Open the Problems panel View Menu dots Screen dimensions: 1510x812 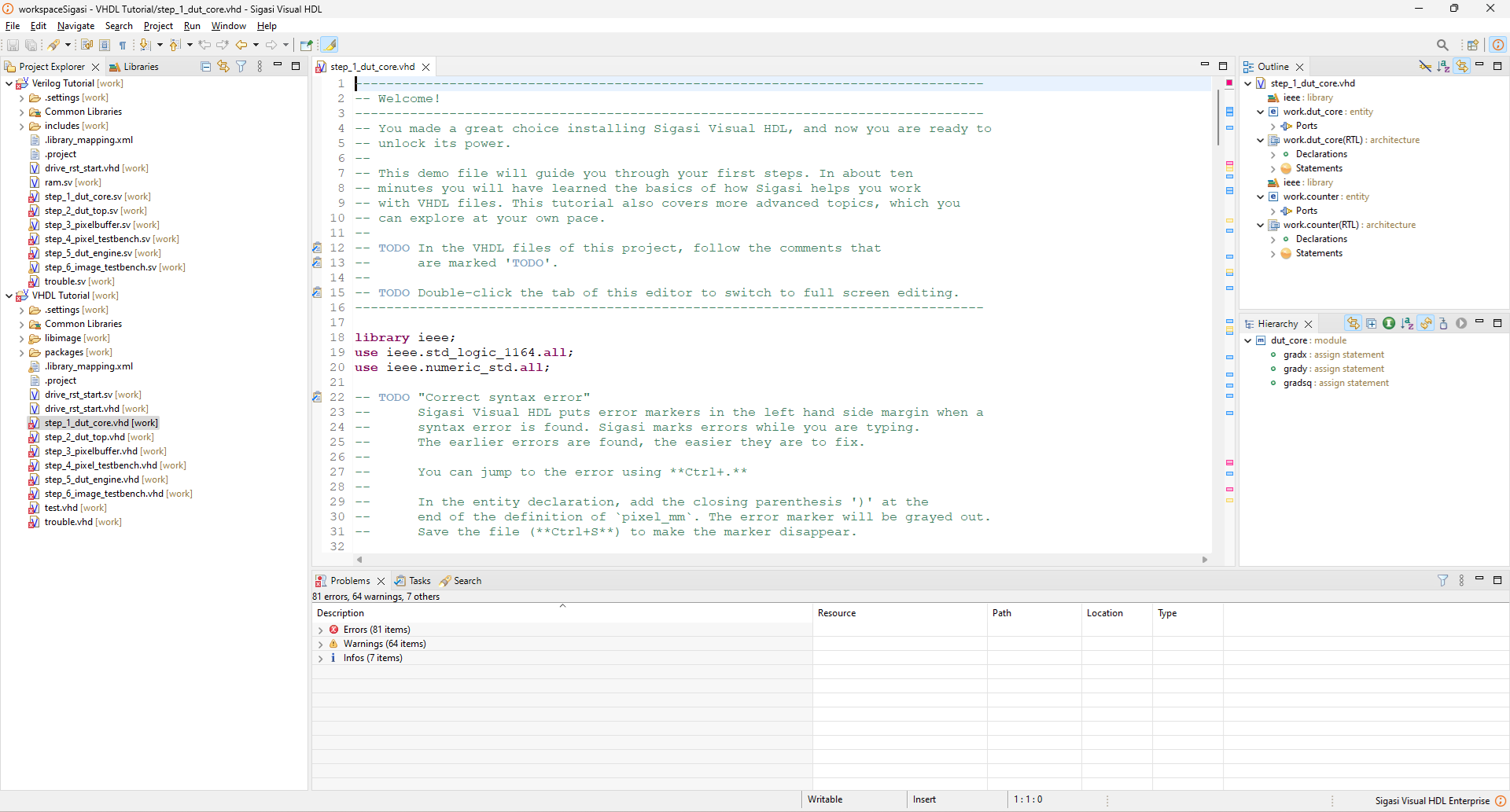(1461, 581)
